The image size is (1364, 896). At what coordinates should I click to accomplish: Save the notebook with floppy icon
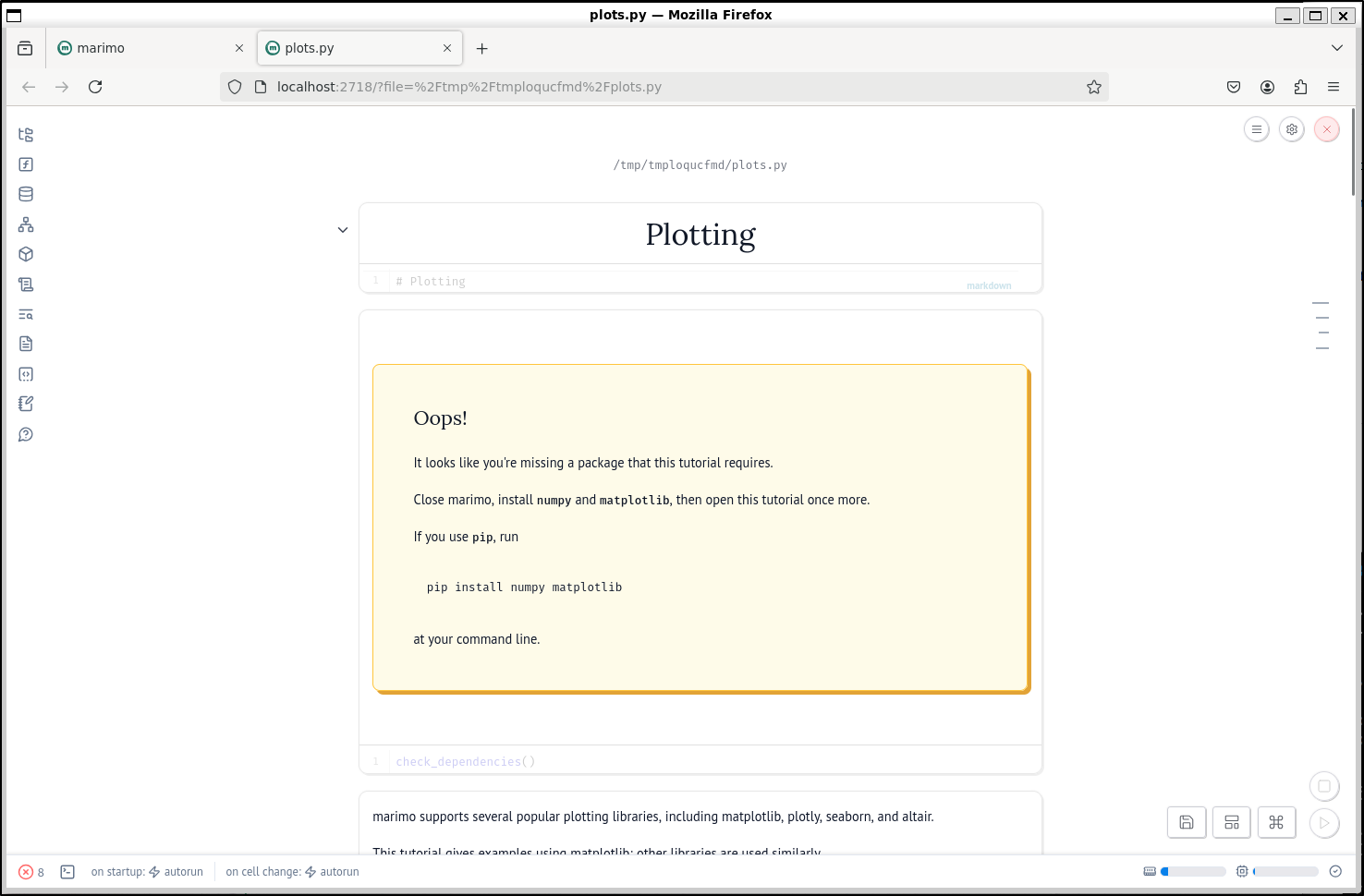(x=1187, y=822)
